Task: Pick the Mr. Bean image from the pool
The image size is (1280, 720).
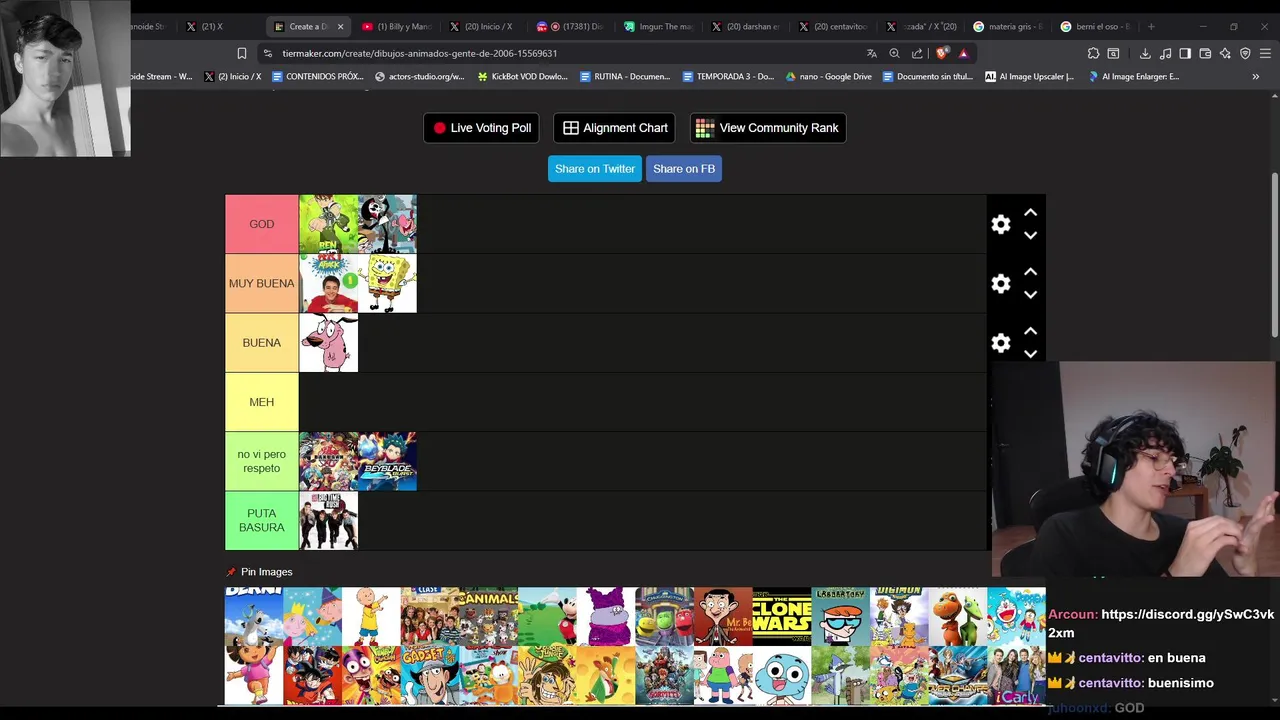Action: coord(723,616)
